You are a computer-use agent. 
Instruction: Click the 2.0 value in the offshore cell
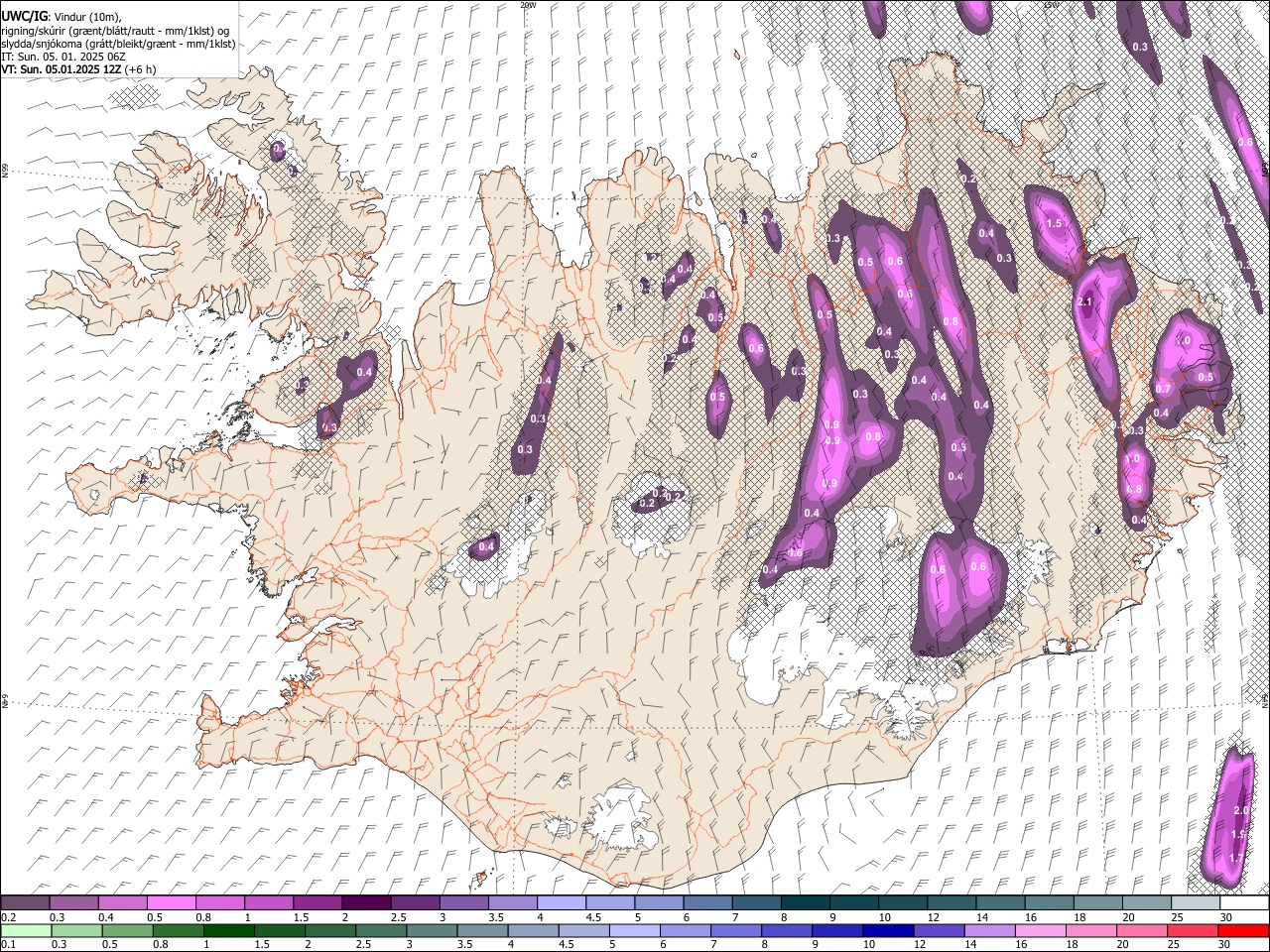tap(1240, 811)
